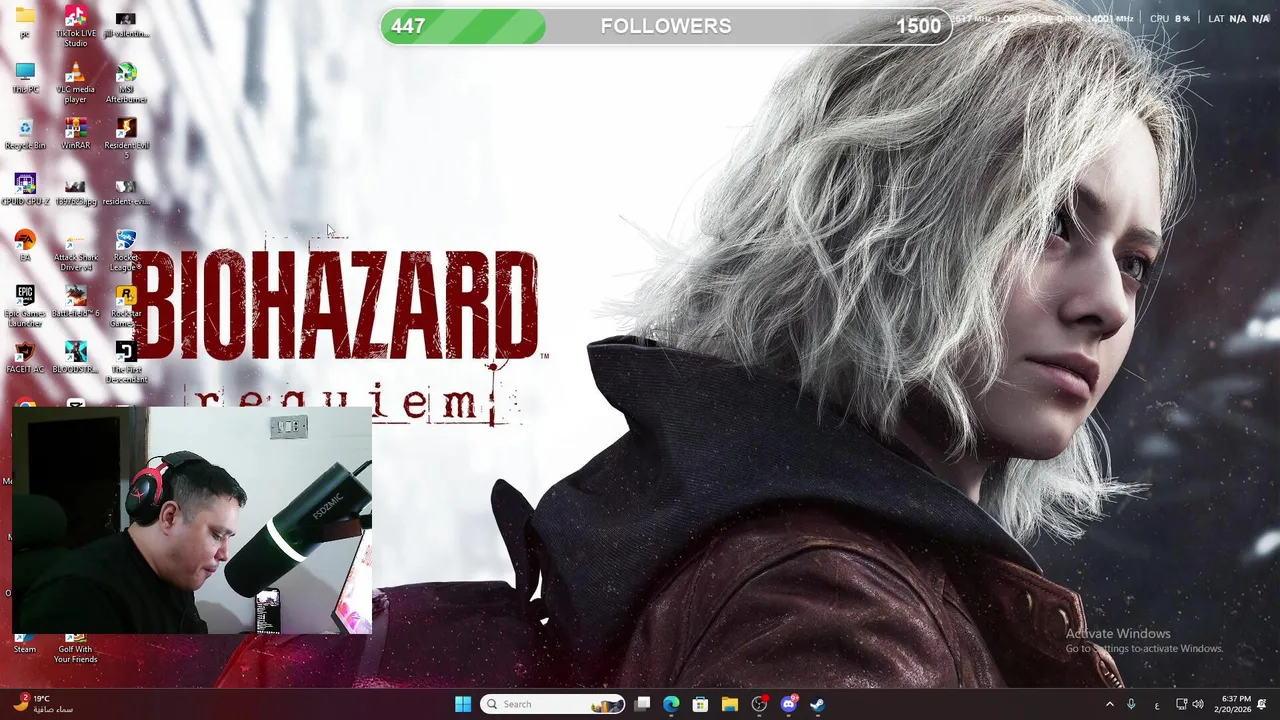
Task: Launch Rocket League shortcut
Action: pos(126,250)
